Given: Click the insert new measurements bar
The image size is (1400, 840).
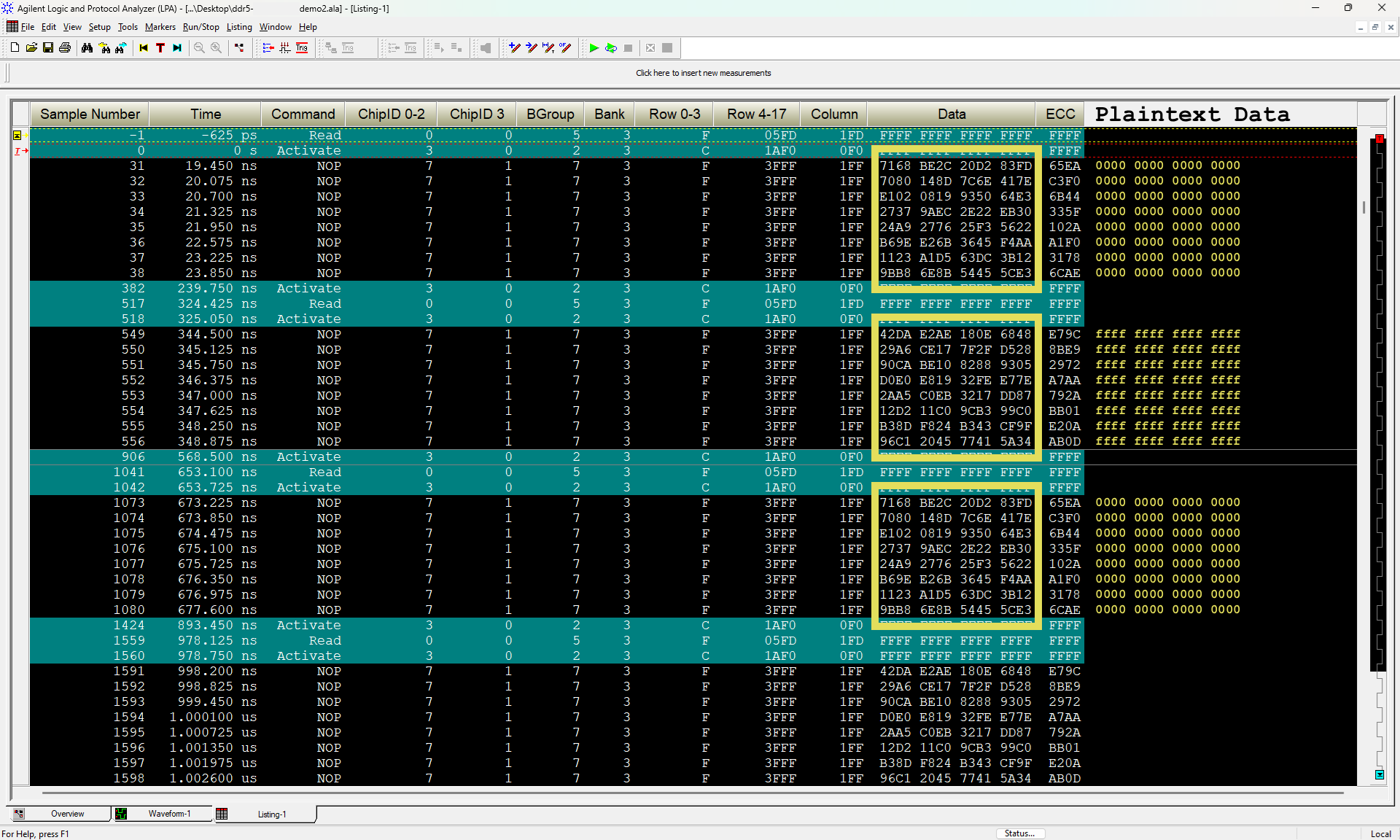Looking at the screenshot, I should coord(703,73).
